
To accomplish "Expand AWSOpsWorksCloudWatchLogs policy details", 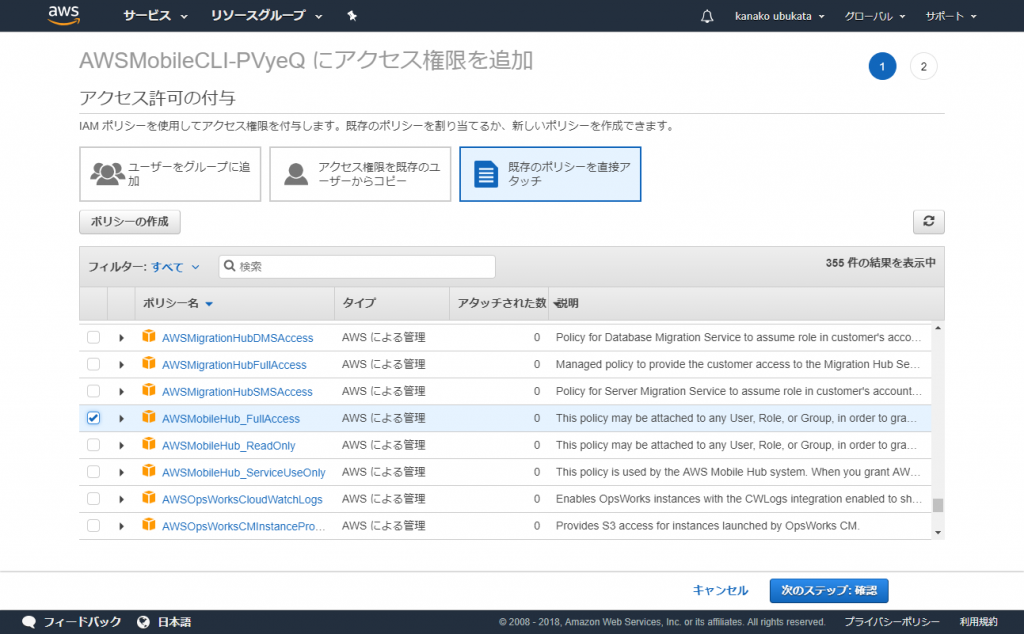I will 121,499.
